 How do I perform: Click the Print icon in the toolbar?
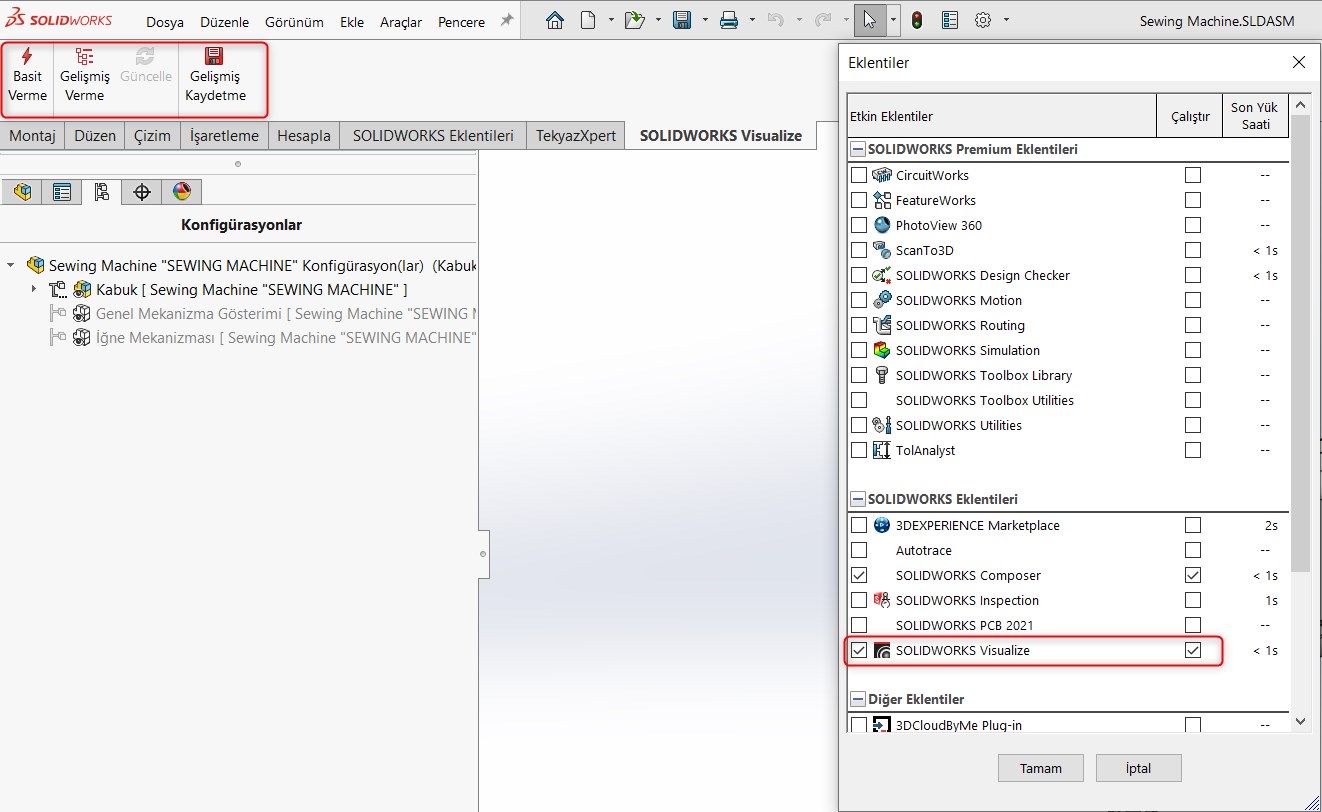(729, 20)
